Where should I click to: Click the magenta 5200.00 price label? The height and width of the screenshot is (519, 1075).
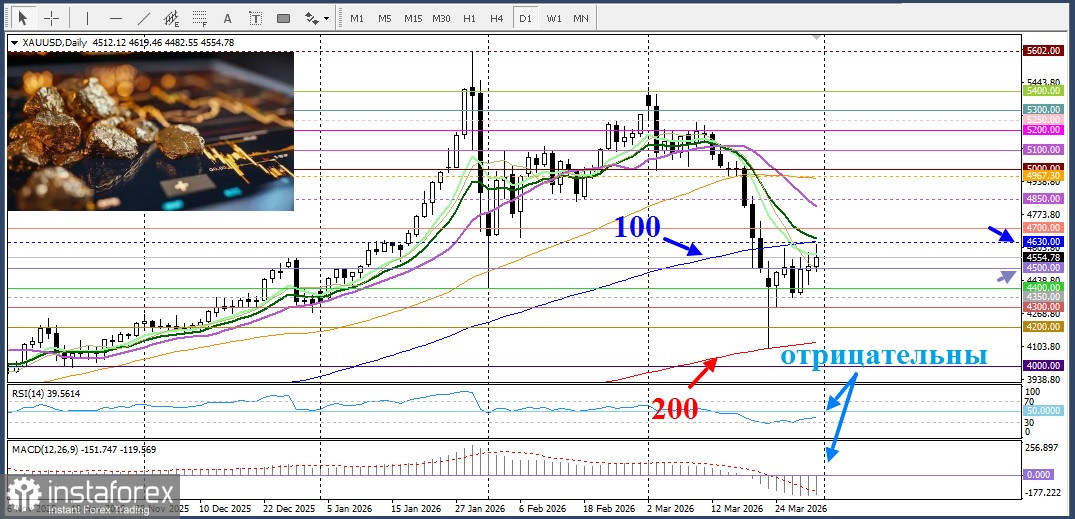pos(1043,130)
